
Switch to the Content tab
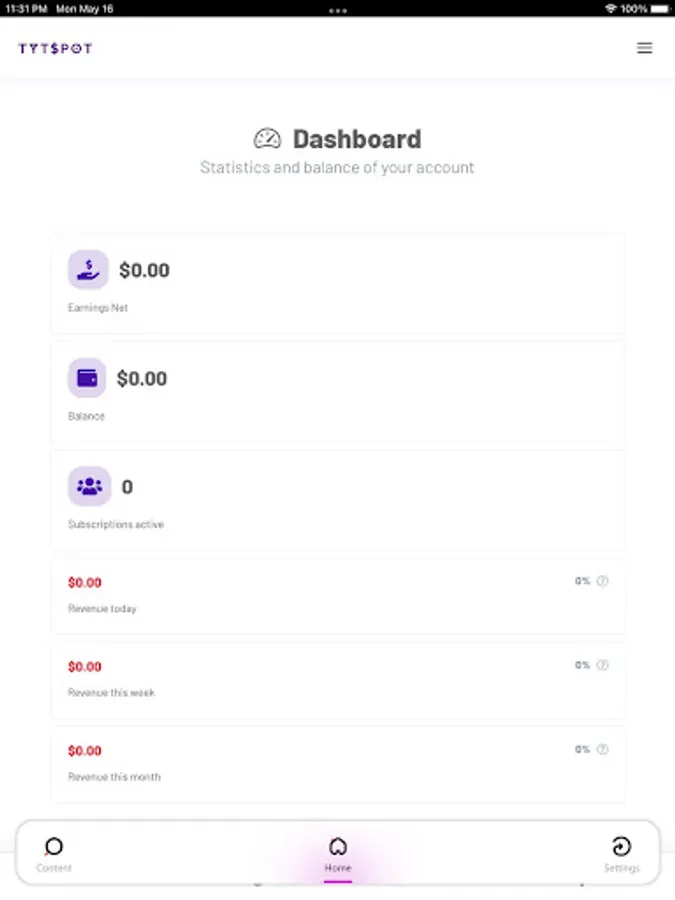pyautogui.click(x=54, y=854)
